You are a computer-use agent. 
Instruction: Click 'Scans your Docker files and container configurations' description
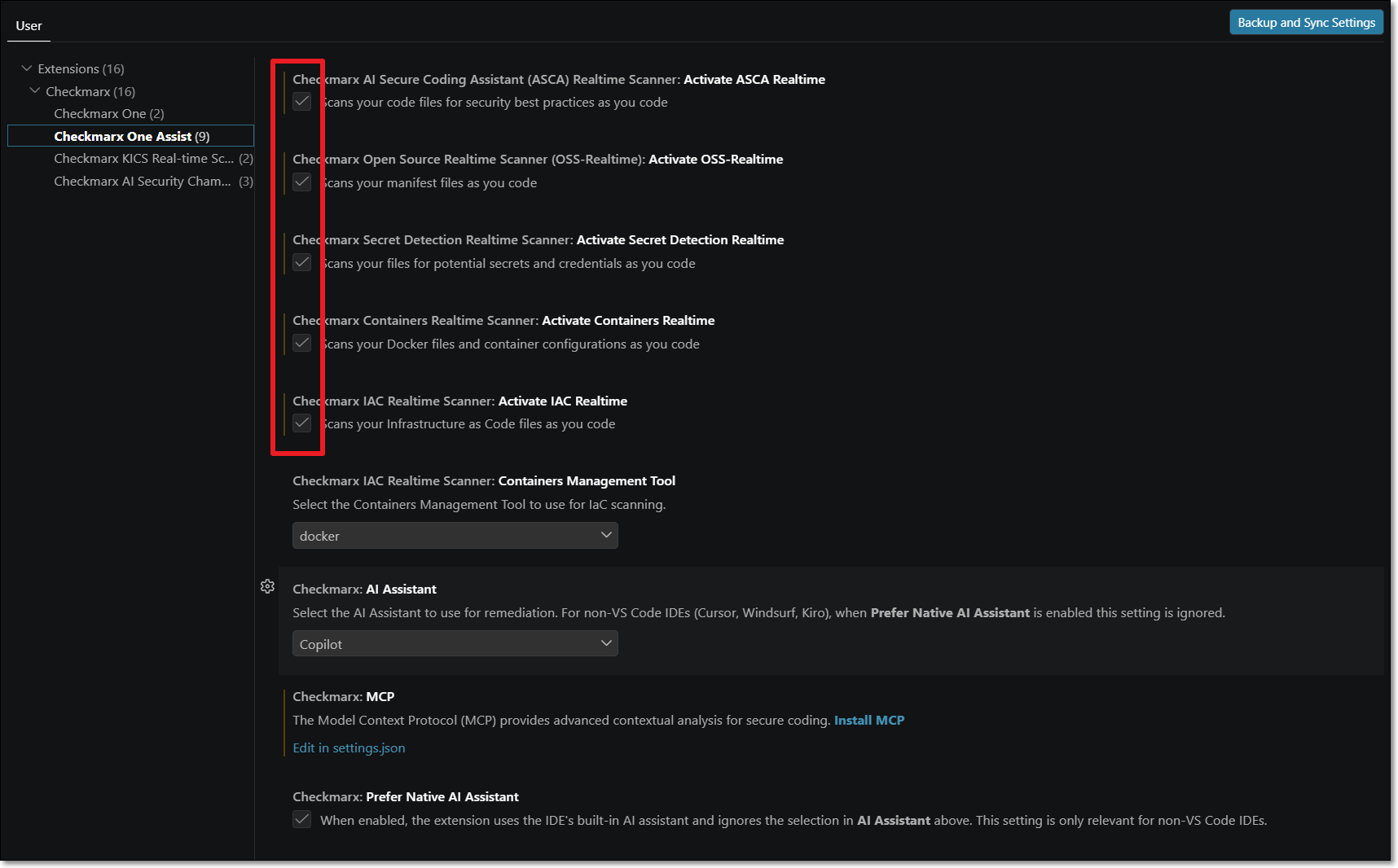pos(510,344)
